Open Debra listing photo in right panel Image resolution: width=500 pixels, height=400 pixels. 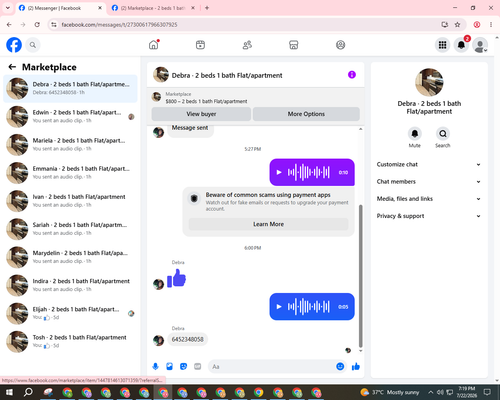click(x=429, y=82)
